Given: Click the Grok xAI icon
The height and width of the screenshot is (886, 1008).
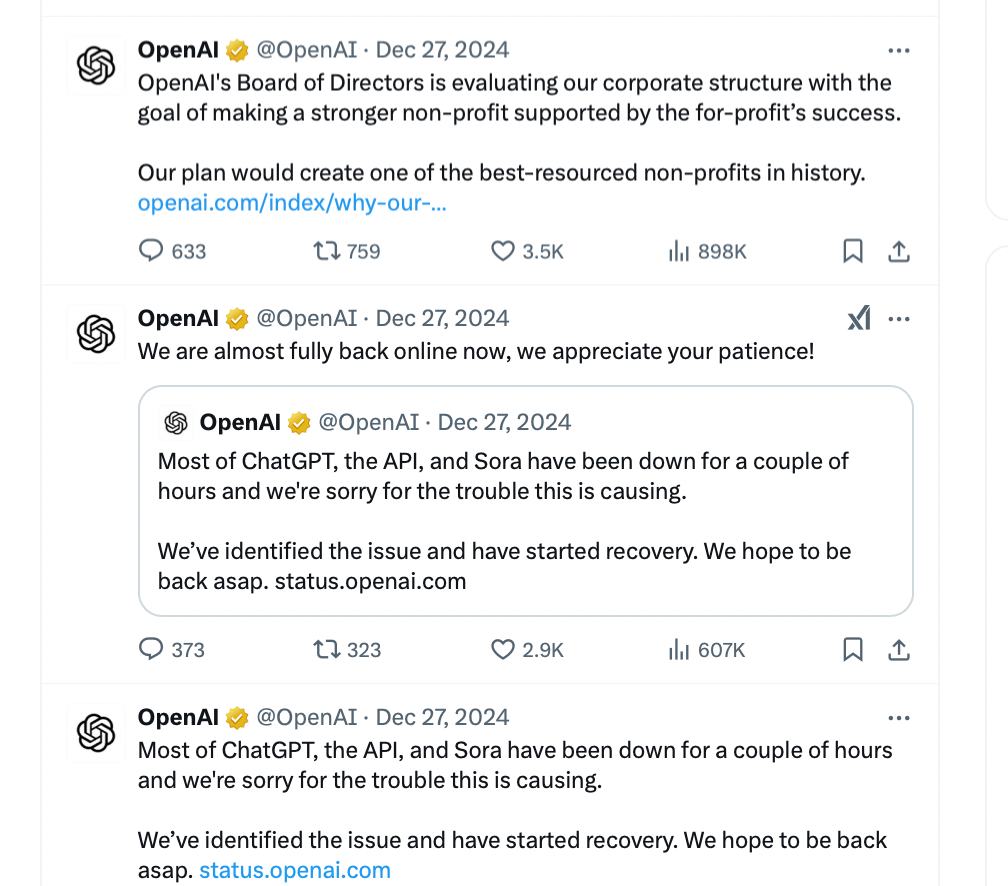Looking at the screenshot, I should tap(860, 318).
